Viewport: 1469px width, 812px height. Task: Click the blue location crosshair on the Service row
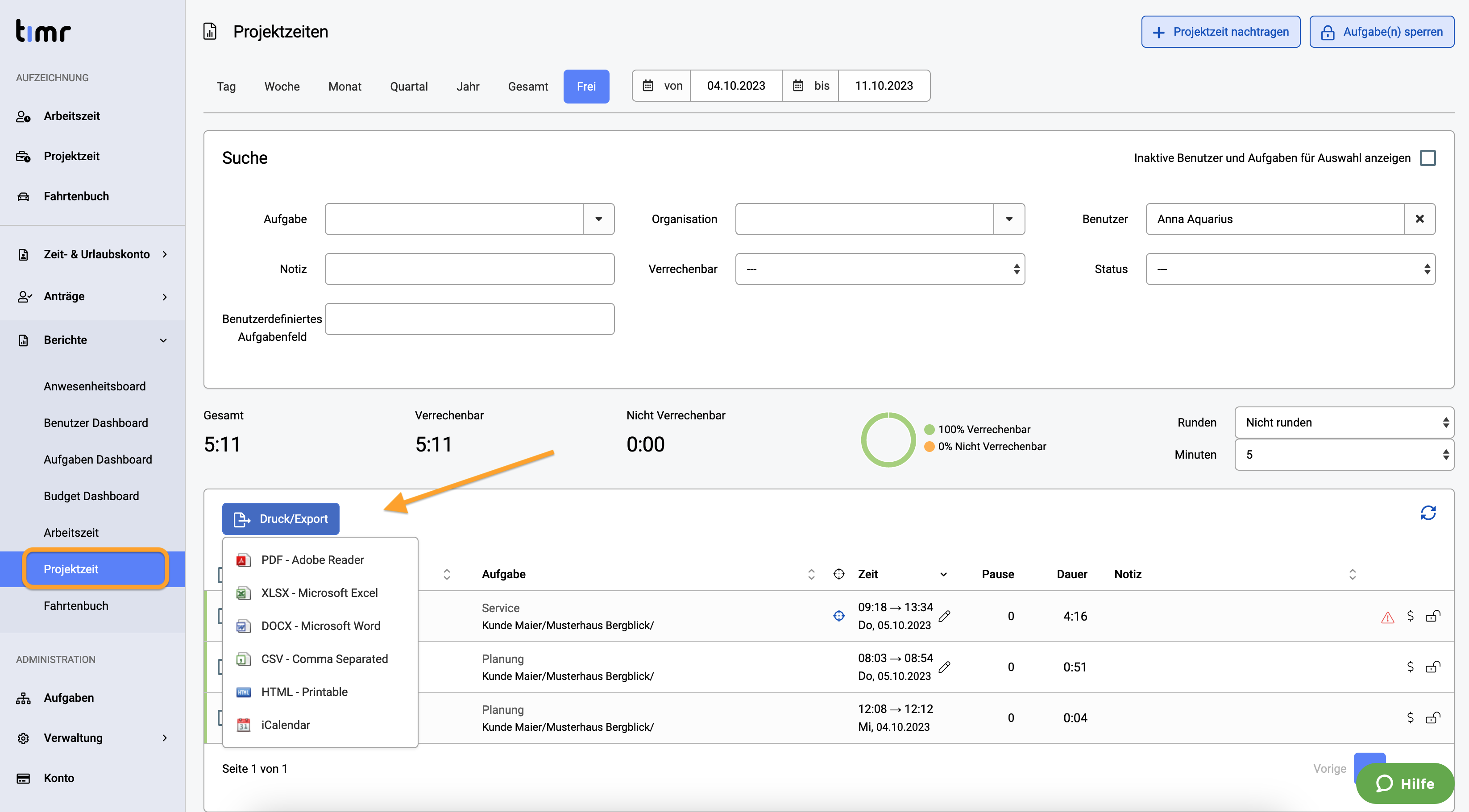pos(839,616)
